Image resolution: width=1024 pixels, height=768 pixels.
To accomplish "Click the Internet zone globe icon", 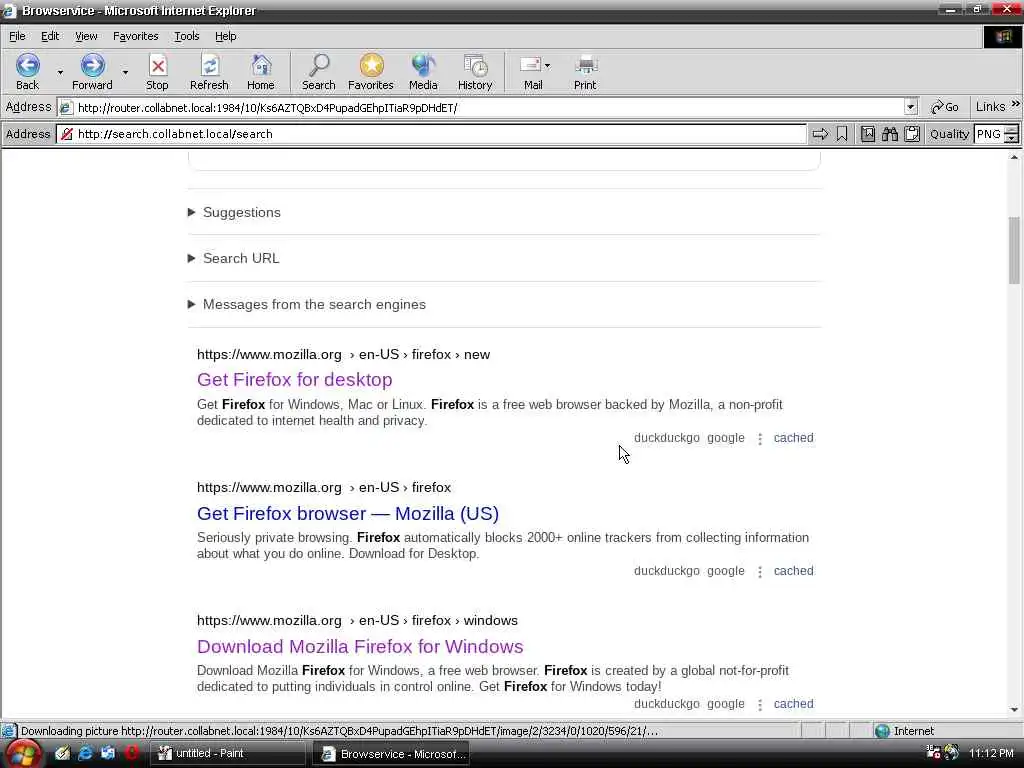I will [x=882, y=731].
